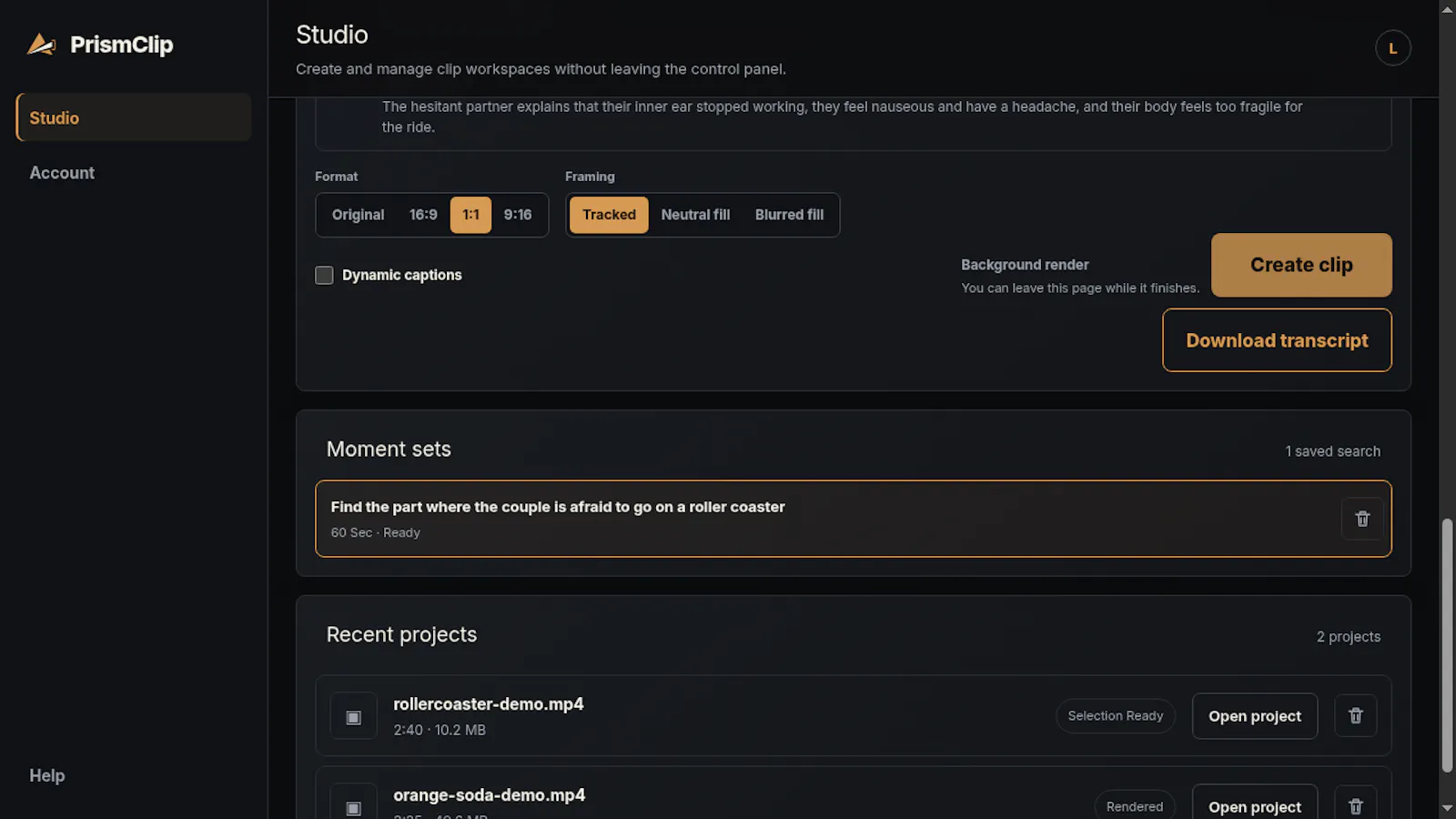Open the Studio sidebar section
The image size is (1456, 819).
134,117
